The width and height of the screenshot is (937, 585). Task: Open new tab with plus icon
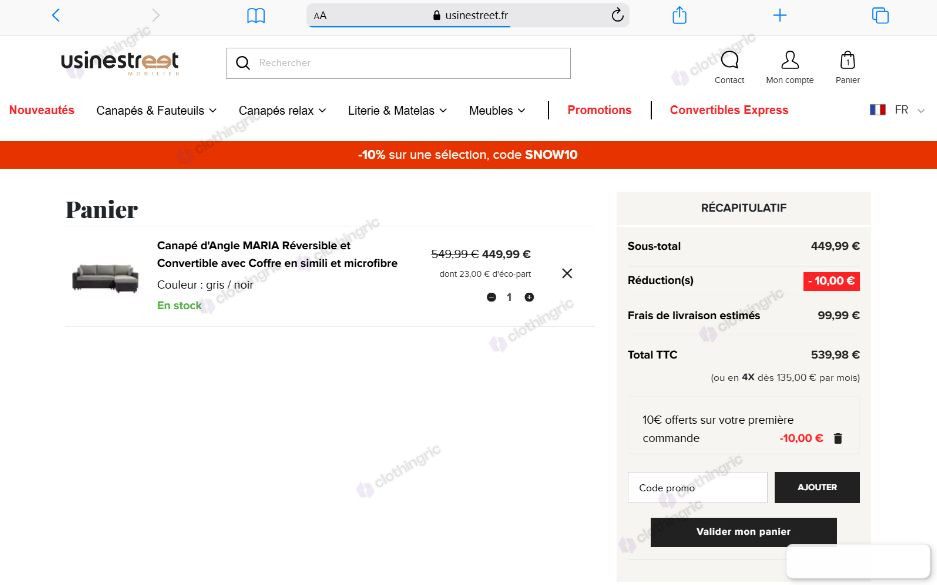tap(779, 15)
